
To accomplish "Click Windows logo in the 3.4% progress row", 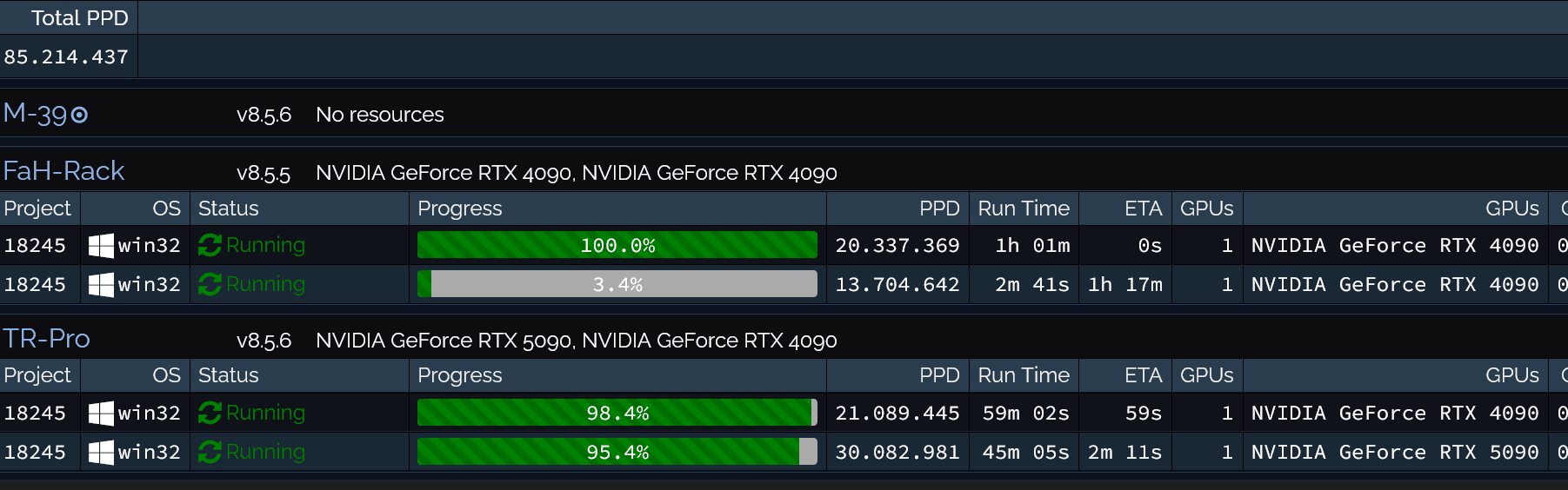I will pyautogui.click(x=101, y=285).
